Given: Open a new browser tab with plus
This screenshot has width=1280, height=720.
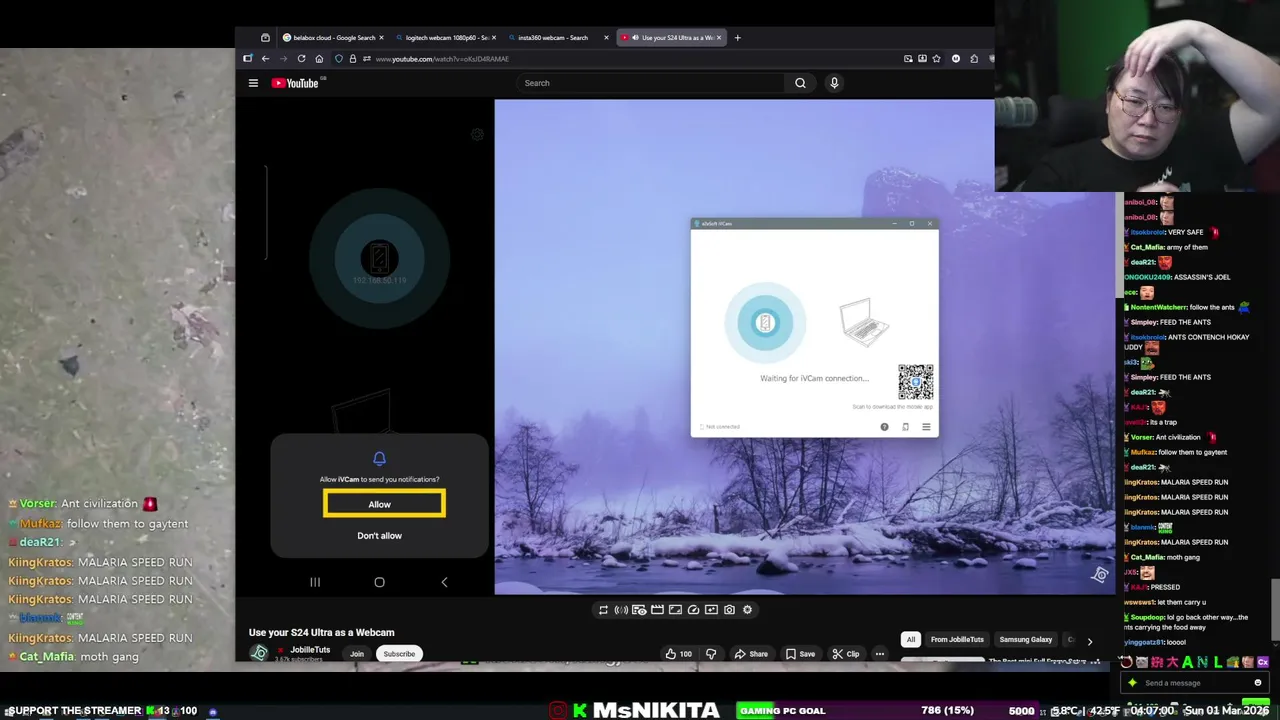Looking at the screenshot, I should pyautogui.click(x=738, y=38).
